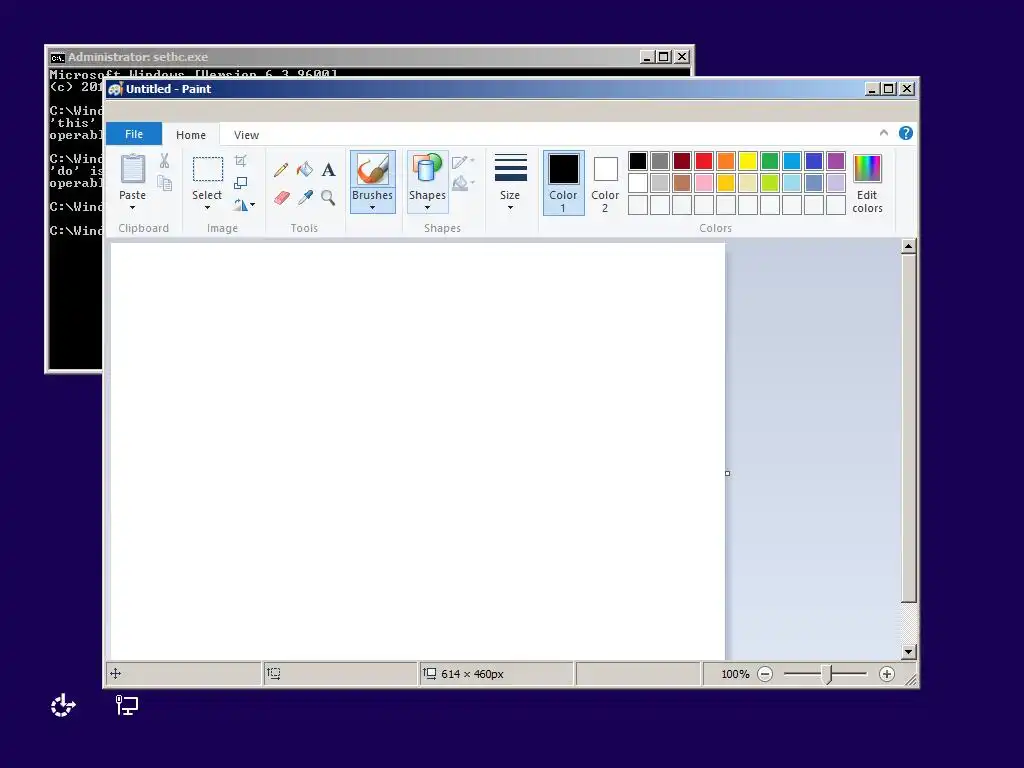The width and height of the screenshot is (1024, 768).
Task: Pick the brown color swatch
Action: point(682,183)
